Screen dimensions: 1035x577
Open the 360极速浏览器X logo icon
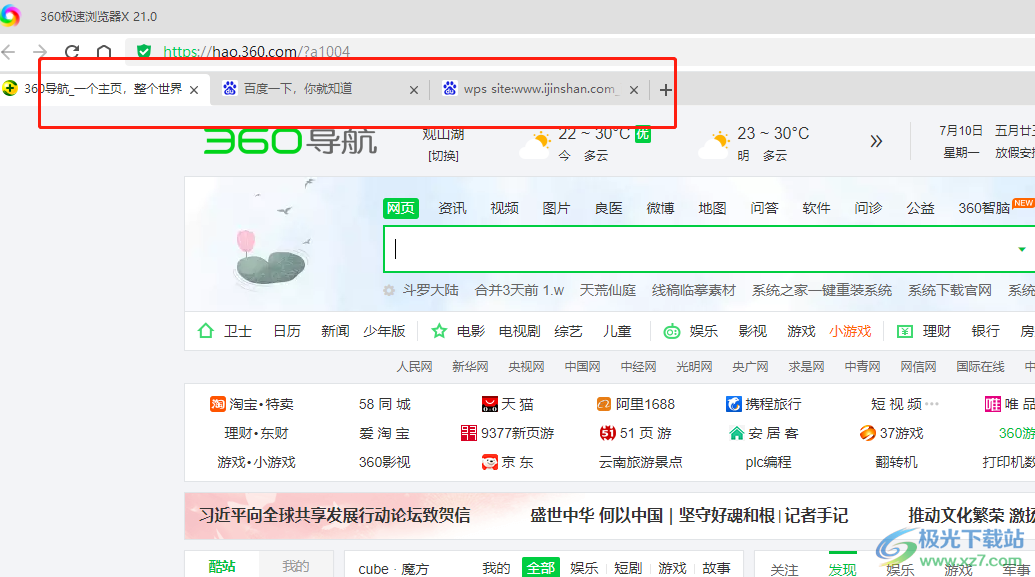(x=10, y=16)
